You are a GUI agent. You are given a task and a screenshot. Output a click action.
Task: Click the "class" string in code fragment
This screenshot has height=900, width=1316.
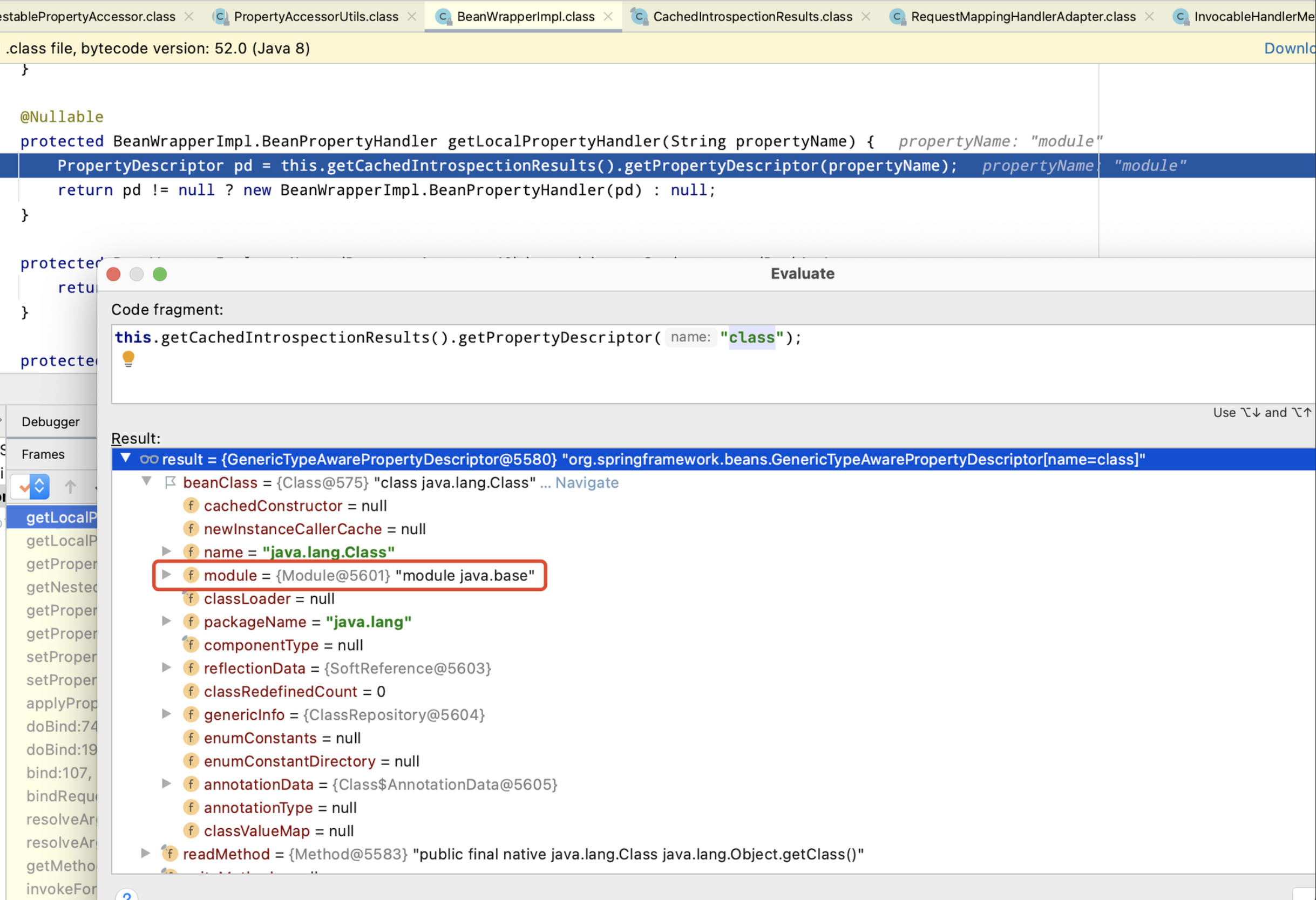[x=751, y=337]
